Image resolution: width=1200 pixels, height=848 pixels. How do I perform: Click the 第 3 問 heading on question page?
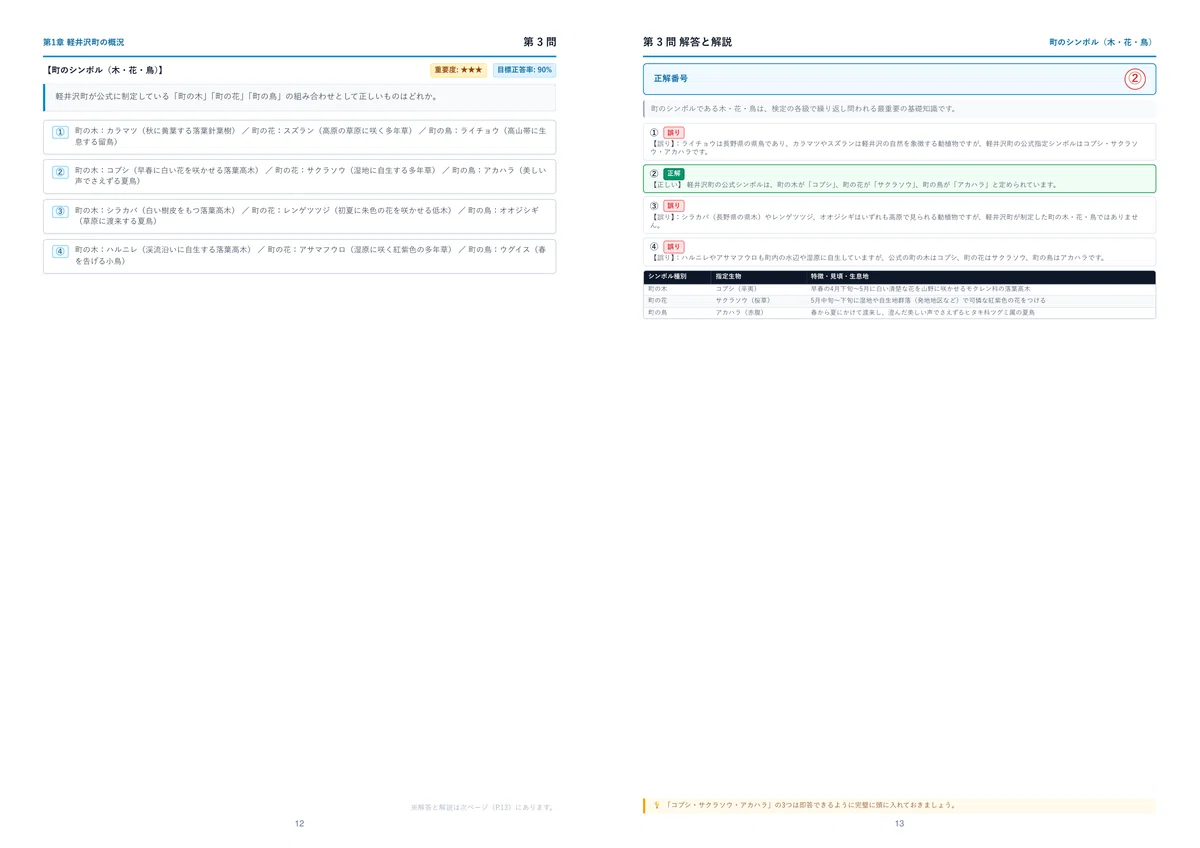(x=539, y=42)
